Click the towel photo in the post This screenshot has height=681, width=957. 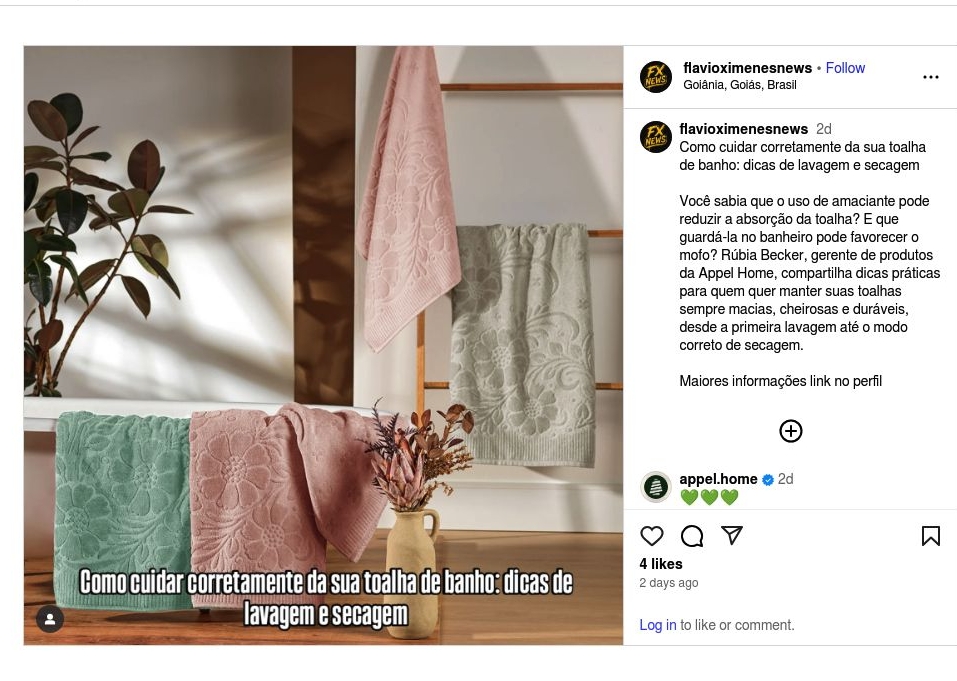(323, 345)
